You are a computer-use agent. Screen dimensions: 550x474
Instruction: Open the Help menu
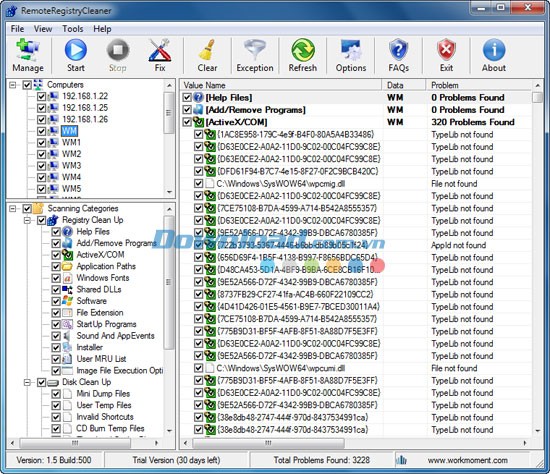click(102, 29)
